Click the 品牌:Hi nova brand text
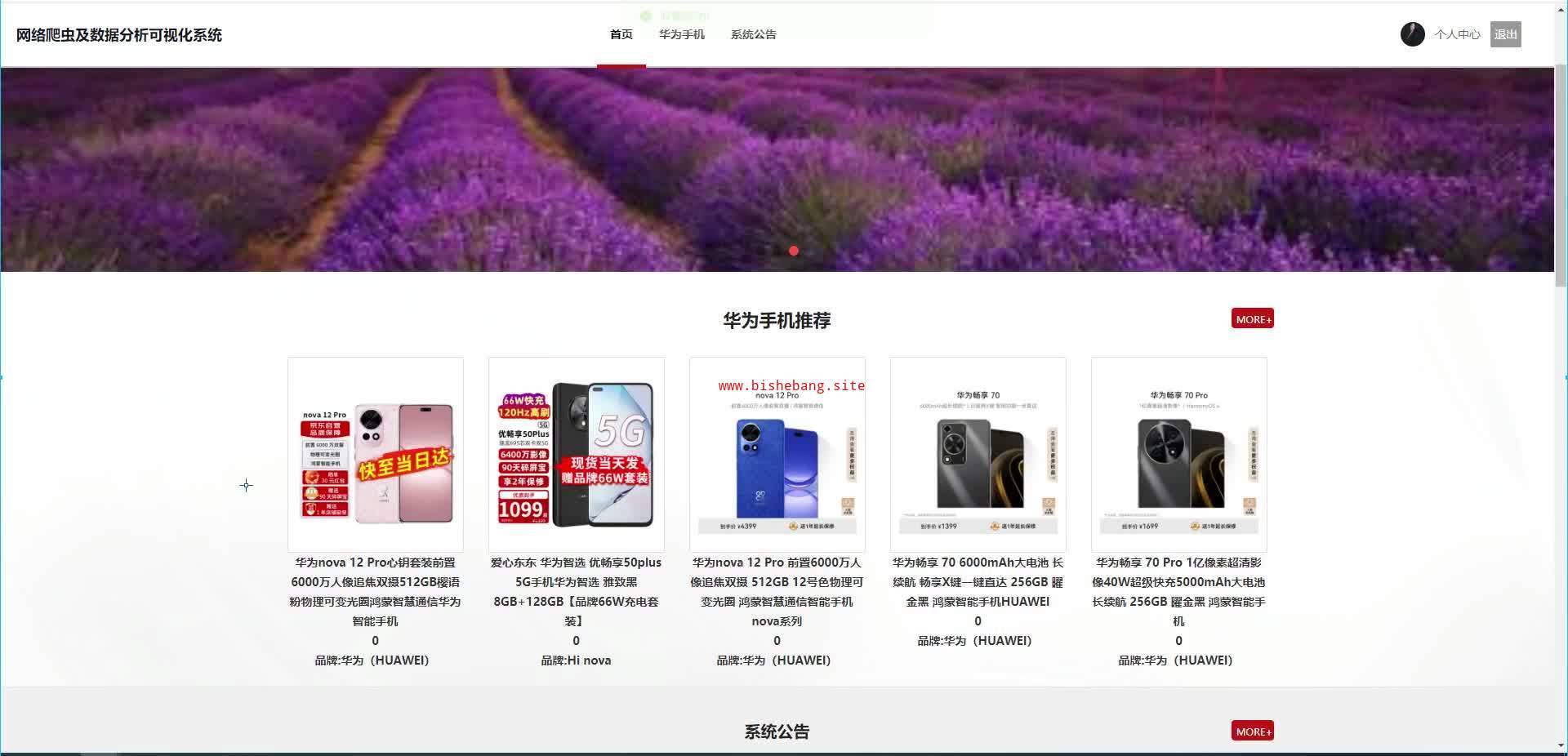 (x=577, y=660)
